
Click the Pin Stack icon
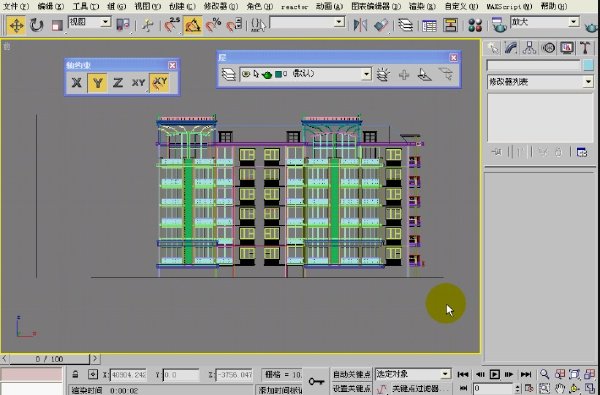[x=496, y=152]
